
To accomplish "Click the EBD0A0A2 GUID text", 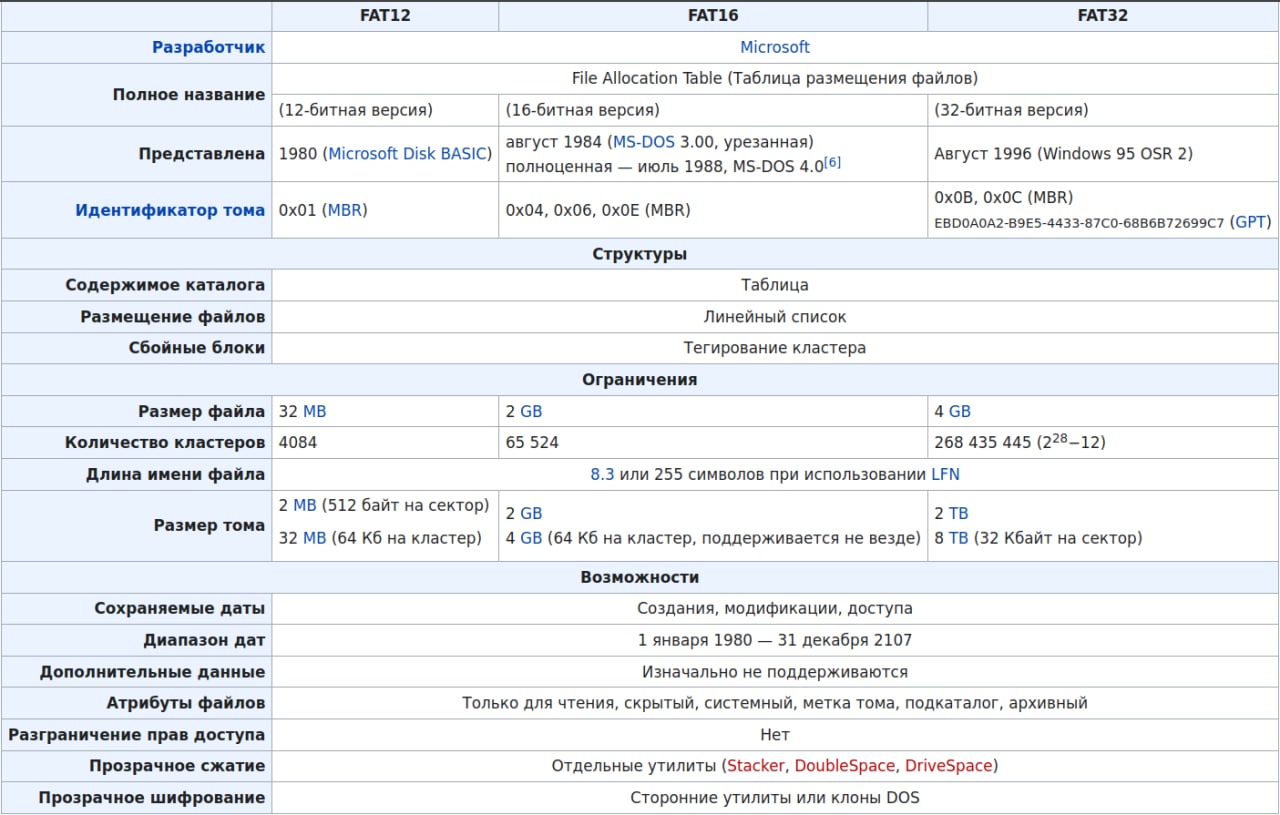I will point(1079,223).
